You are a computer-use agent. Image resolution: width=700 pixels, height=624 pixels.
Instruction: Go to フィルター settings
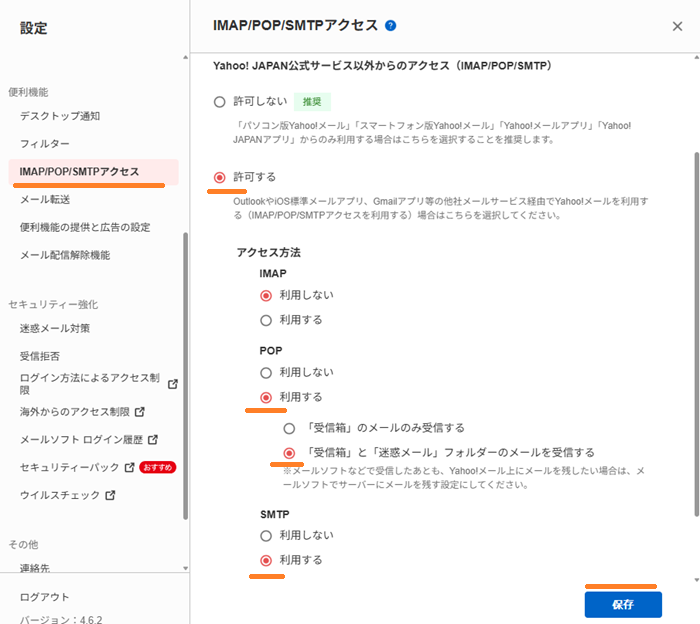[45, 144]
